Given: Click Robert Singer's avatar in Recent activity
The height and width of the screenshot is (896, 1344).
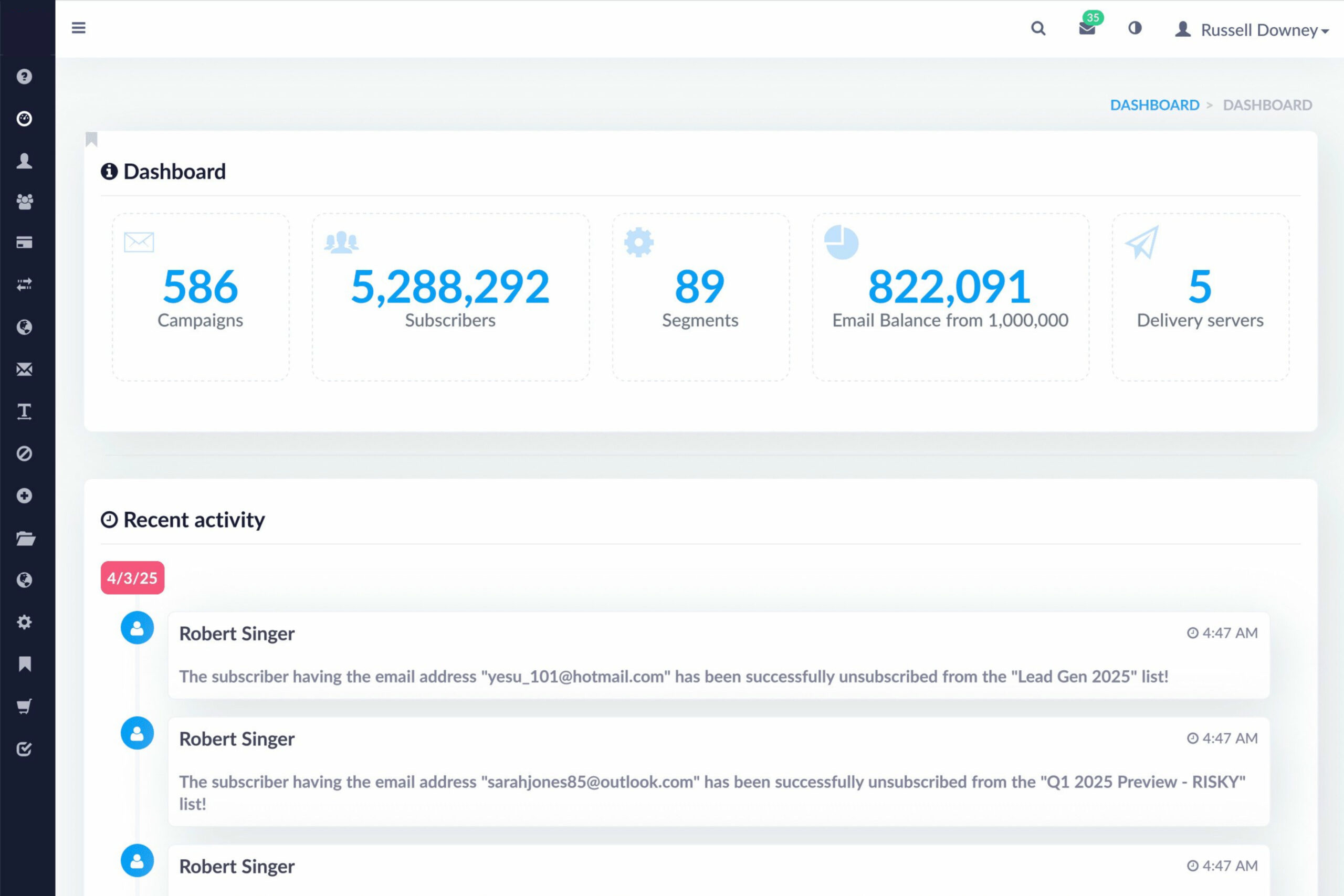Looking at the screenshot, I should click(137, 627).
